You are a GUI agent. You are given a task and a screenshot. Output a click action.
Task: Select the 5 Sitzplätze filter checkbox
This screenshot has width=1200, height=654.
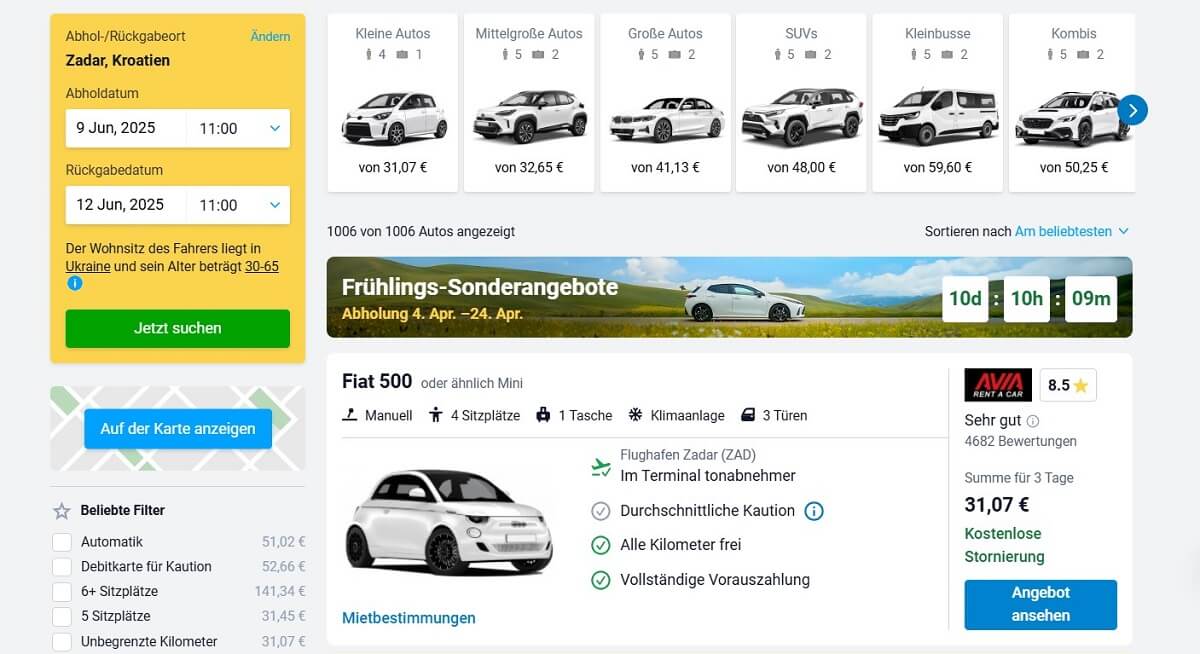pos(62,617)
